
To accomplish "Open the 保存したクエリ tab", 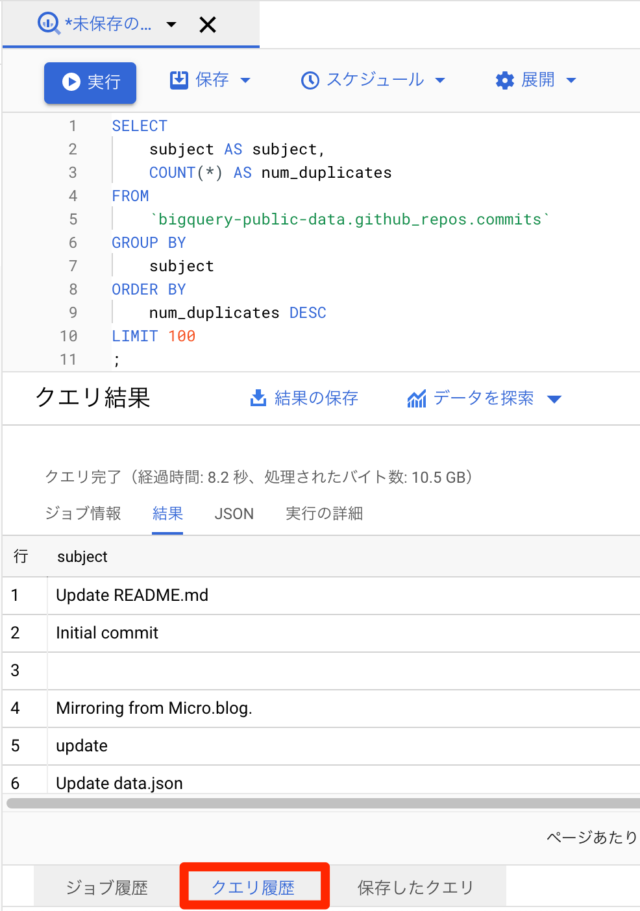I will tap(415, 887).
